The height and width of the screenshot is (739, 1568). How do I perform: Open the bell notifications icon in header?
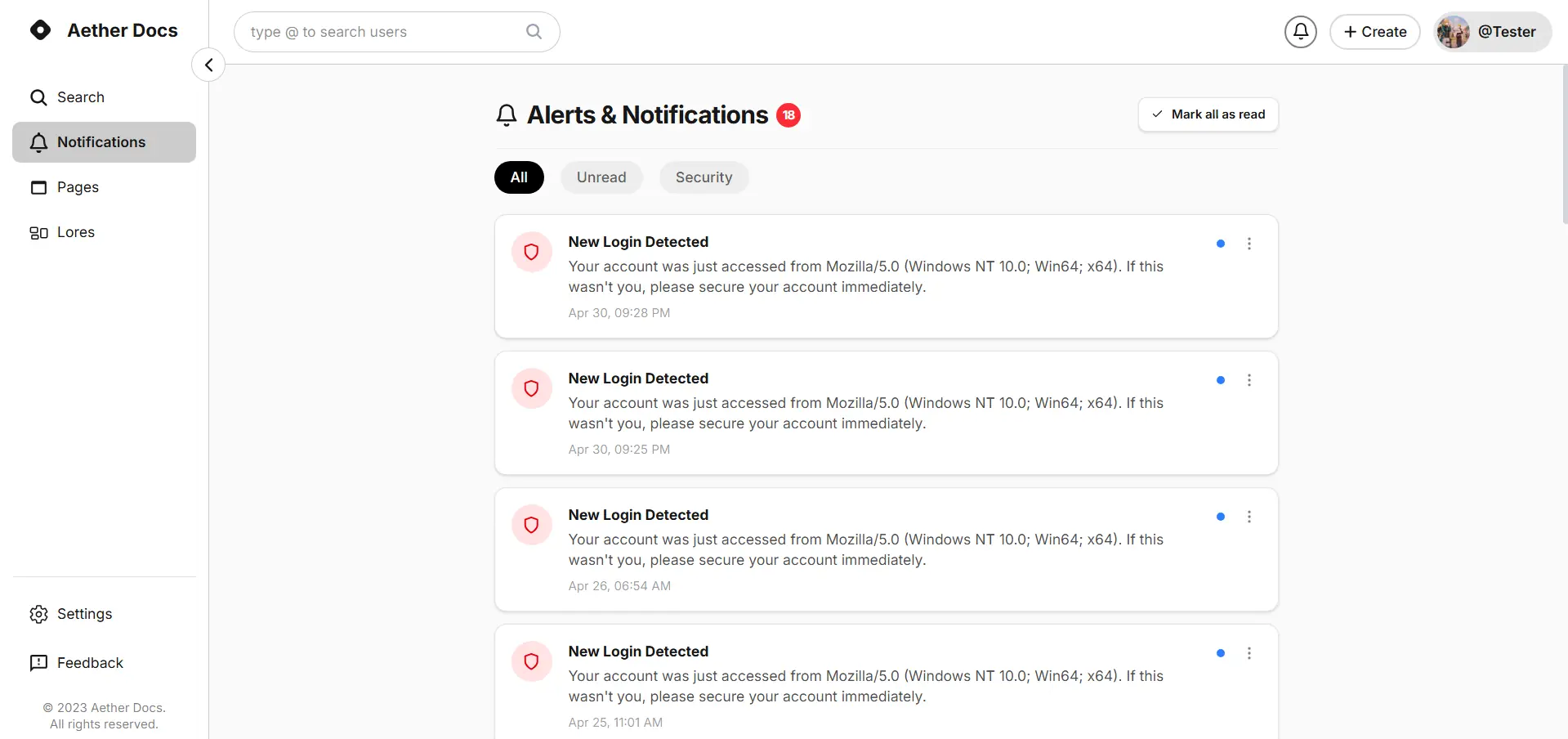click(x=1301, y=32)
